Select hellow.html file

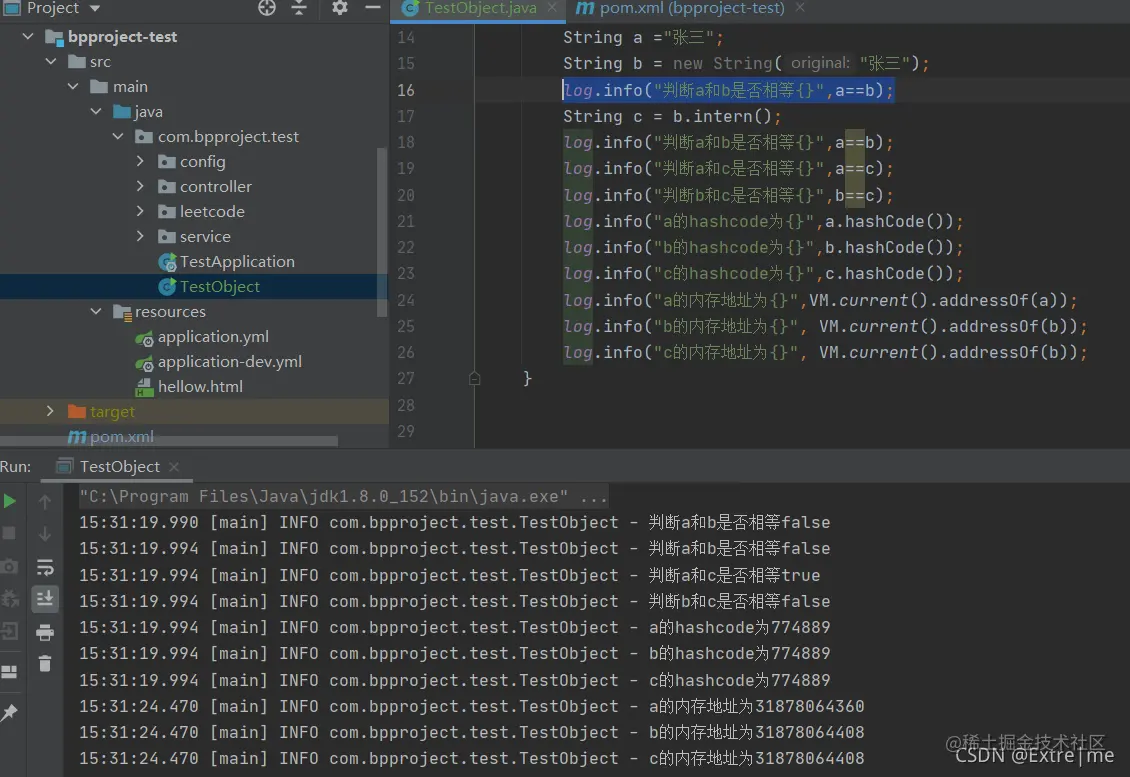[x=200, y=386]
